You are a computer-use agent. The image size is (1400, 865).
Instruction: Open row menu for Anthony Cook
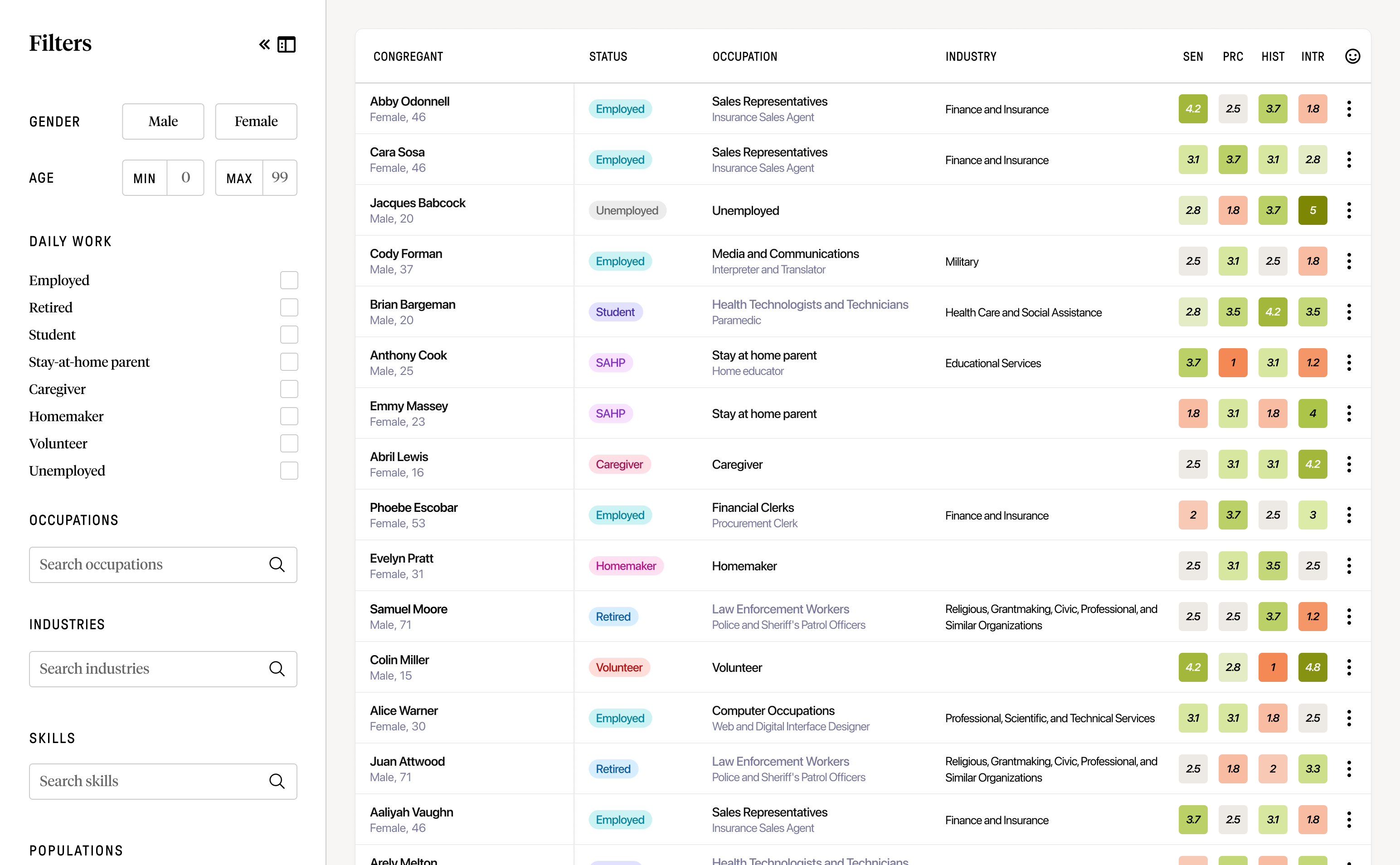[1349, 363]
